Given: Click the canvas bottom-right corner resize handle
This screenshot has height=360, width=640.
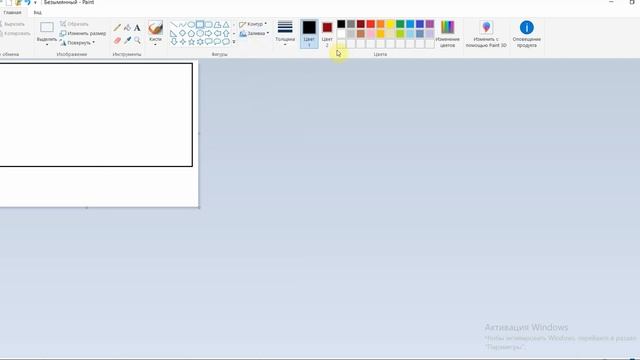Looking at the screenshot, I should tap(199, 207).
